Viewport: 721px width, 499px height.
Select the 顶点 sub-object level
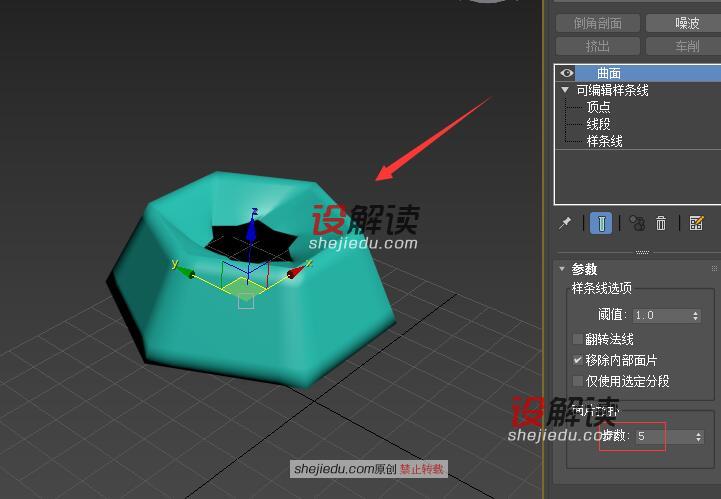(598, 107)
